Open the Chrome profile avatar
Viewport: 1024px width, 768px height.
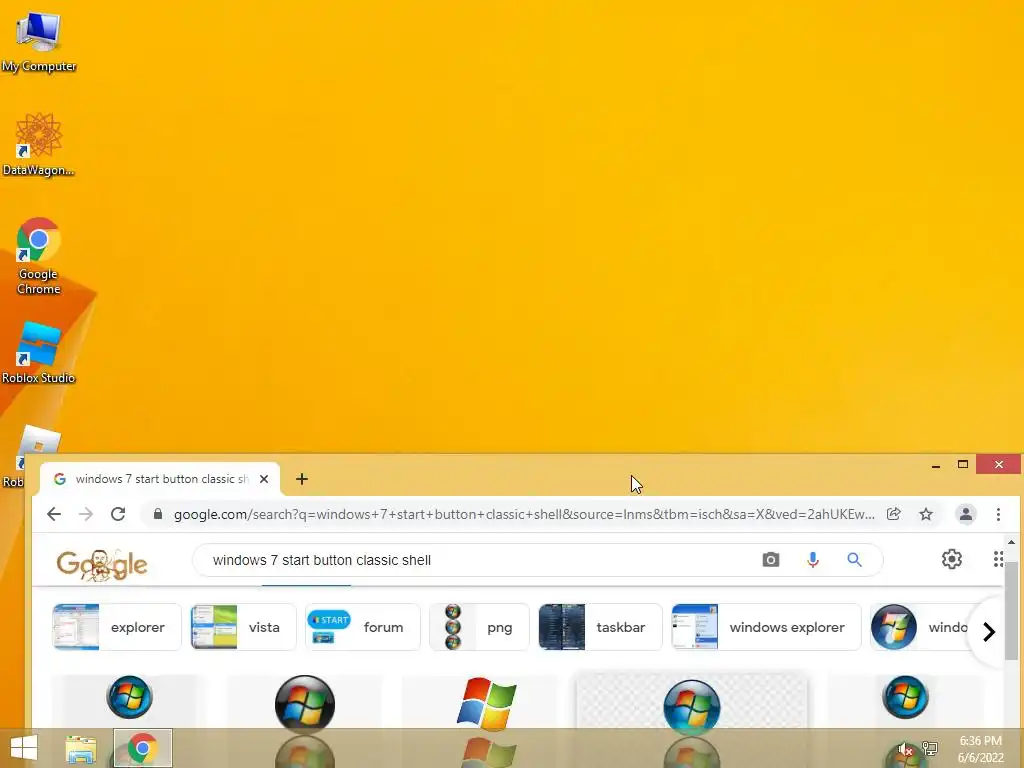[x=965, y=514]
